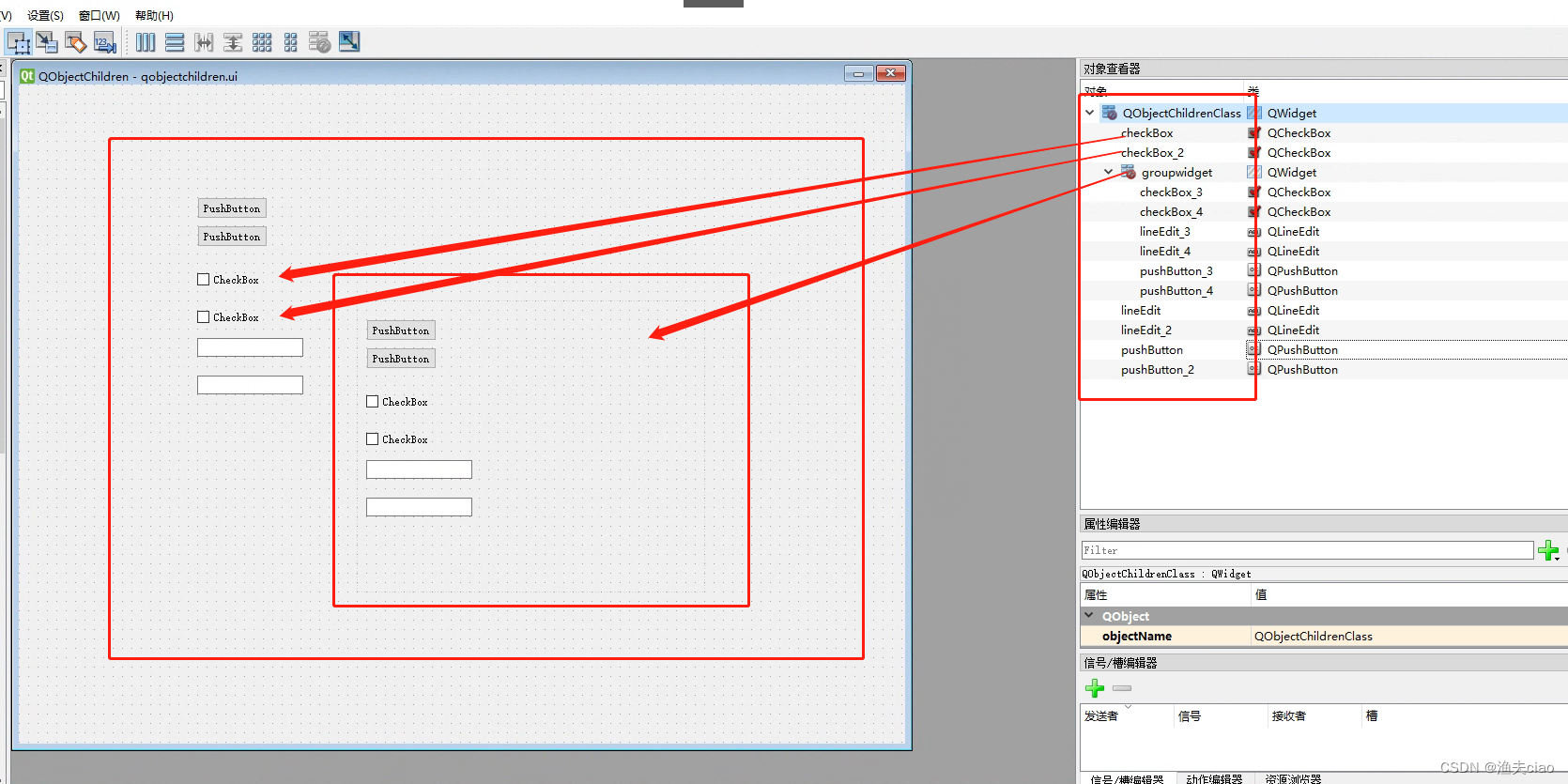The width and height of the screenshot is (1568, 784).
Task: Select the Edit Widgets mode tool
Action: [x=19, y=42]
